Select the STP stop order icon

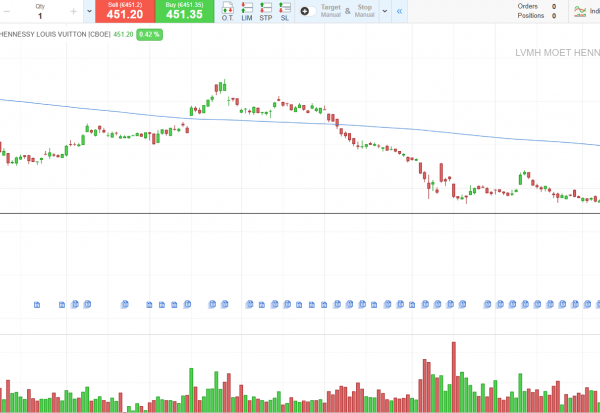click(x=265, y=12)
